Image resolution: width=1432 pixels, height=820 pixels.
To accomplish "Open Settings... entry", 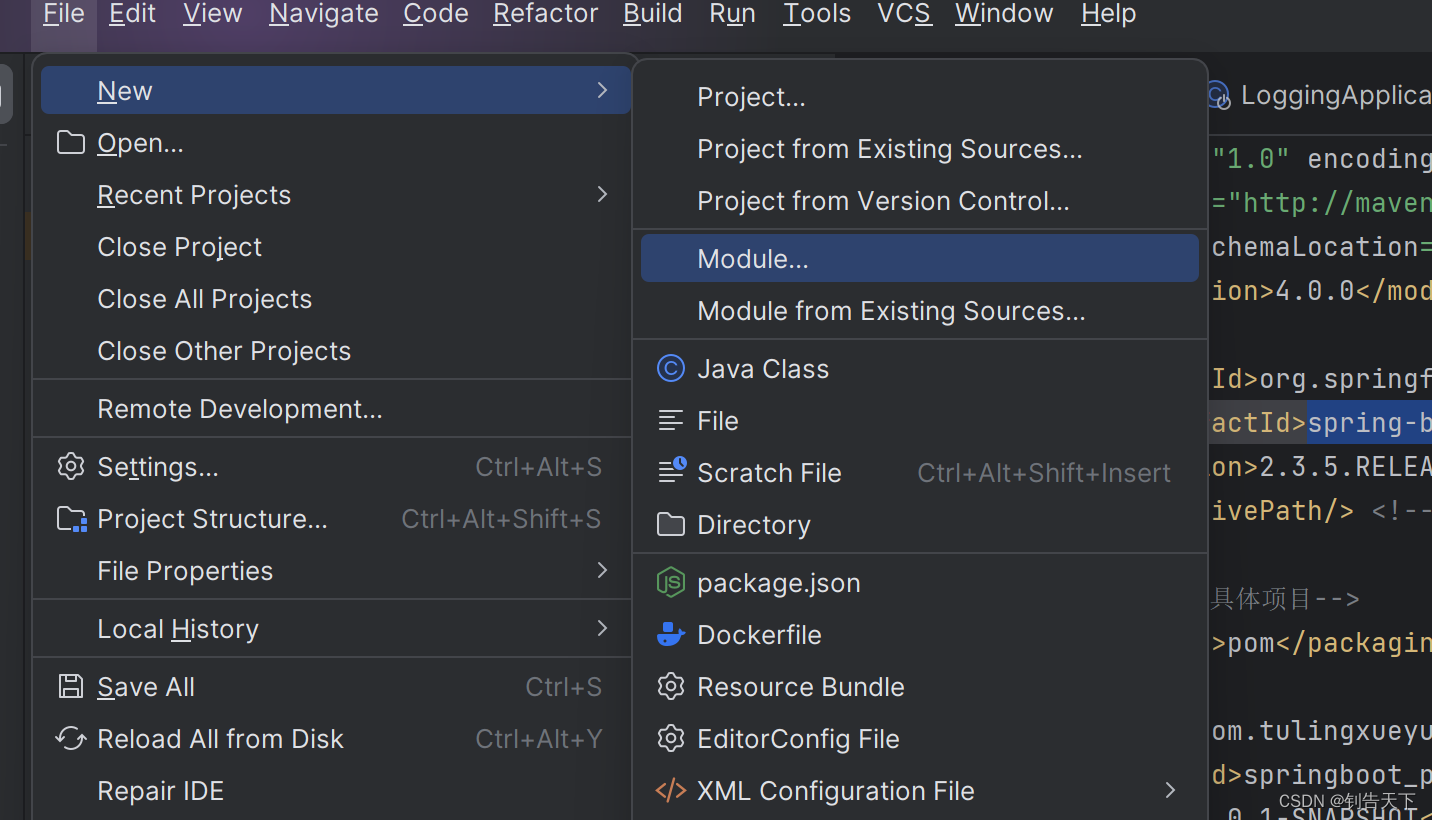I will [x=335, y=467].
